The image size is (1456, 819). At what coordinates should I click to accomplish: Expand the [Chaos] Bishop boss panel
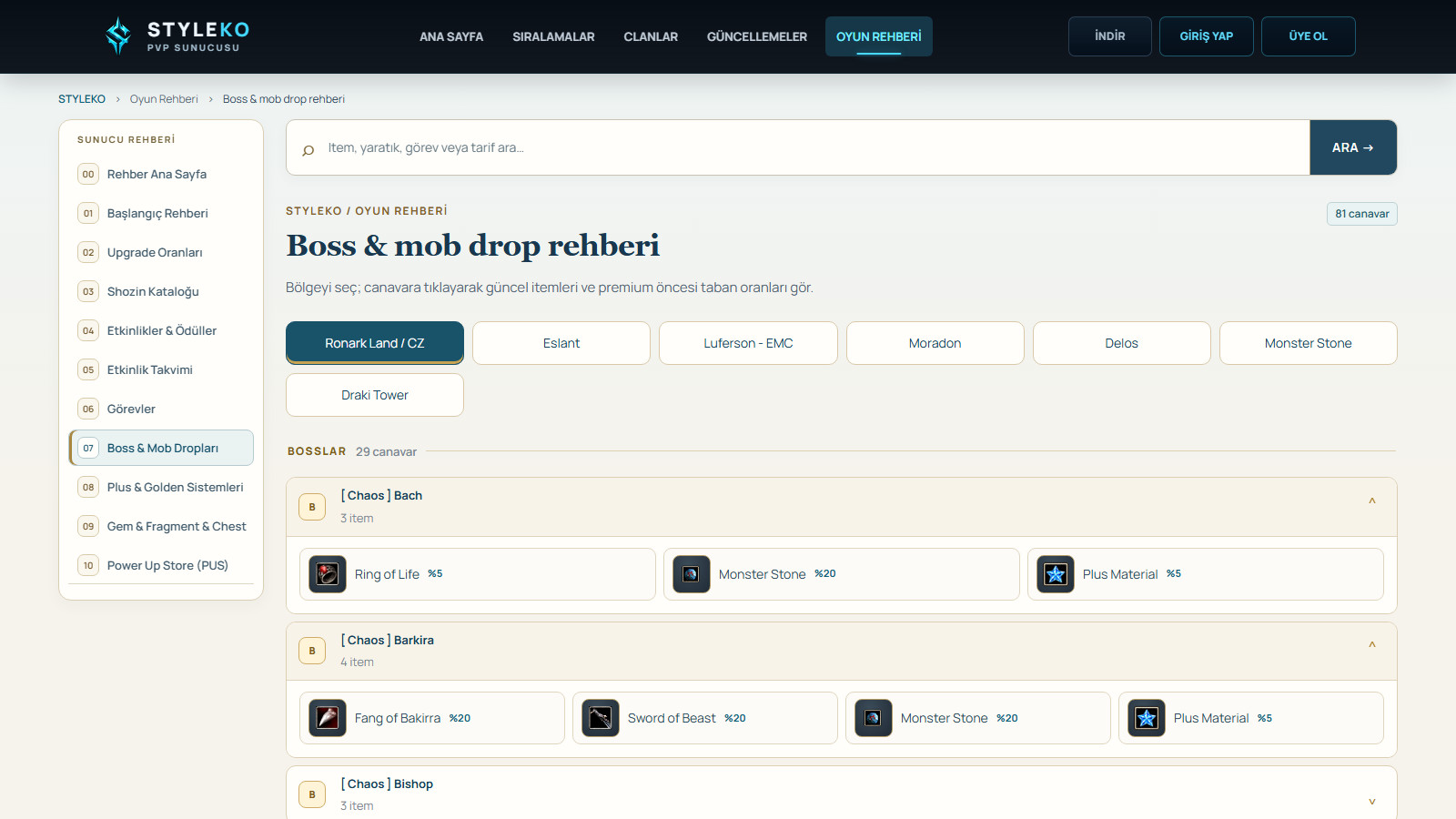pos(1372,802)
